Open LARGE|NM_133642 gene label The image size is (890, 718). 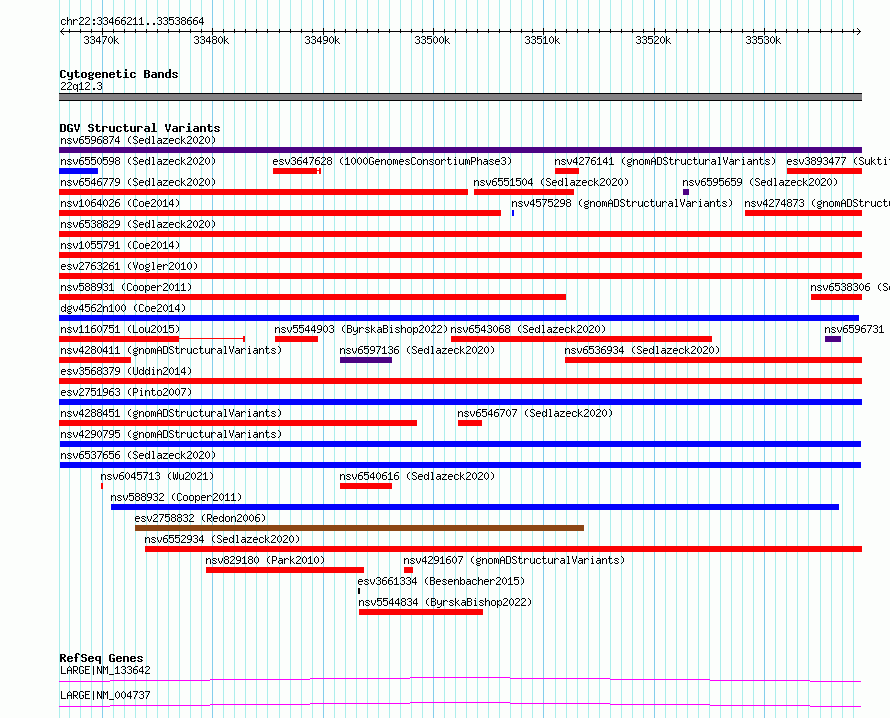(x=105, y=670)
